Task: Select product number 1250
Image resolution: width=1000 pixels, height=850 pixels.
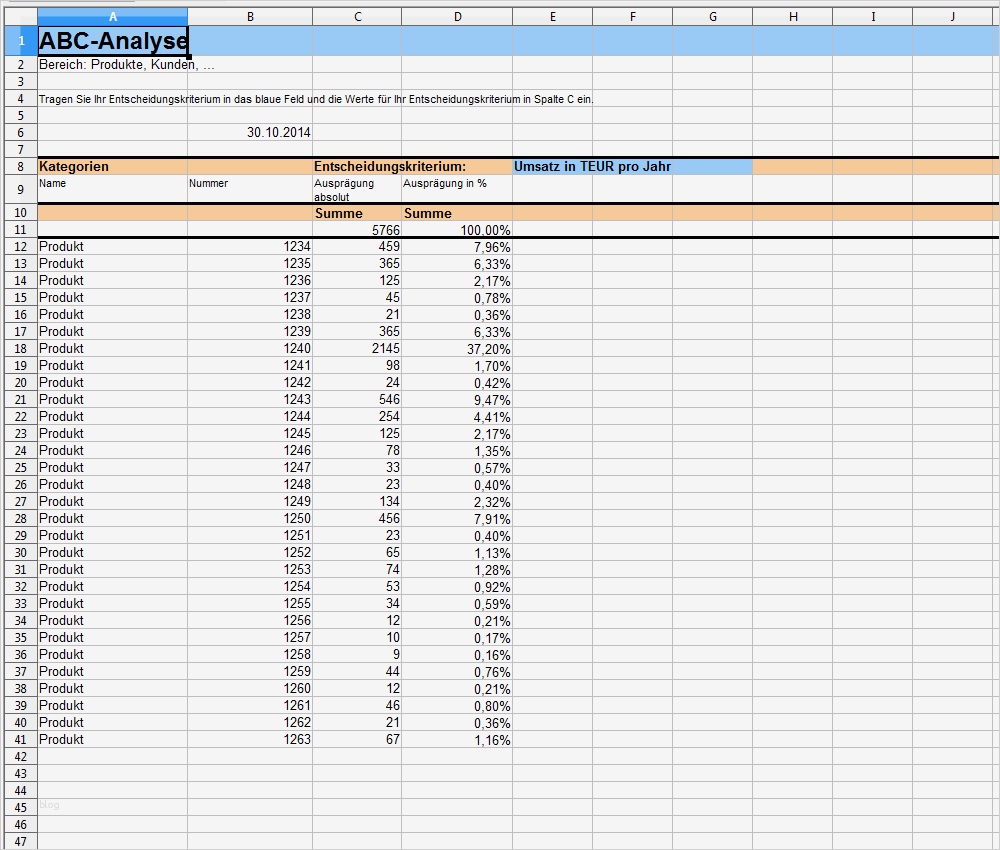Action: pos(250,518)
